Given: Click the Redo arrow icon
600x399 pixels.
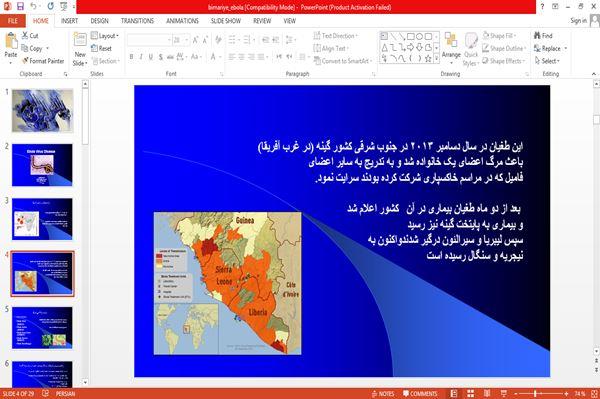Looking at the screenshot, I should [x=51, y=7].
